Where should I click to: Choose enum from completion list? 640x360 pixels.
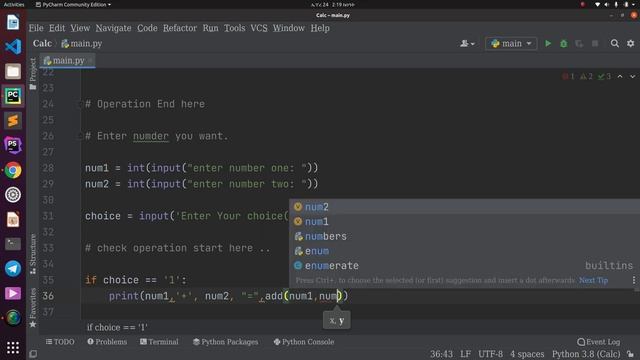point(464,251)
